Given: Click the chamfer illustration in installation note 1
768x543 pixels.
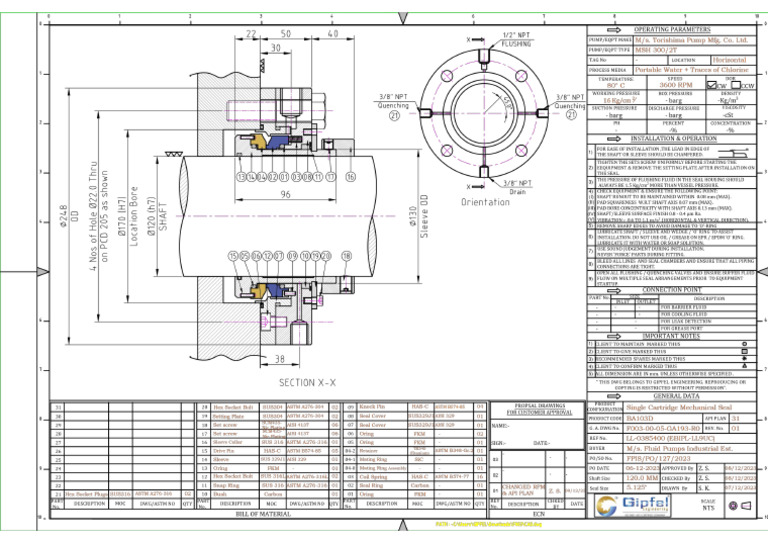Looking at the screenshot, I should click(x=733, y=152).
